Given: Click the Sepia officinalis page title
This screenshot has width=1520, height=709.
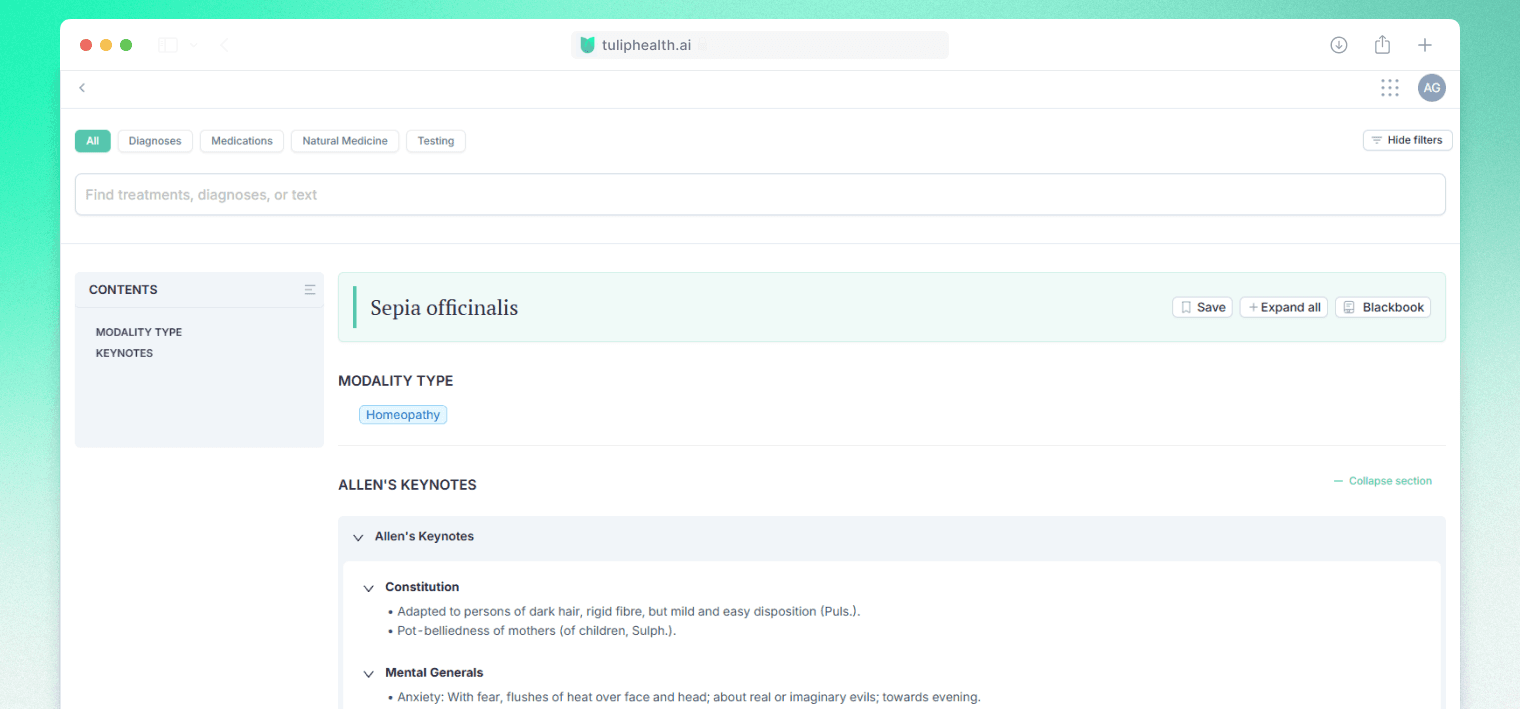Looking at the screenshot, I should tap(444, 308).
